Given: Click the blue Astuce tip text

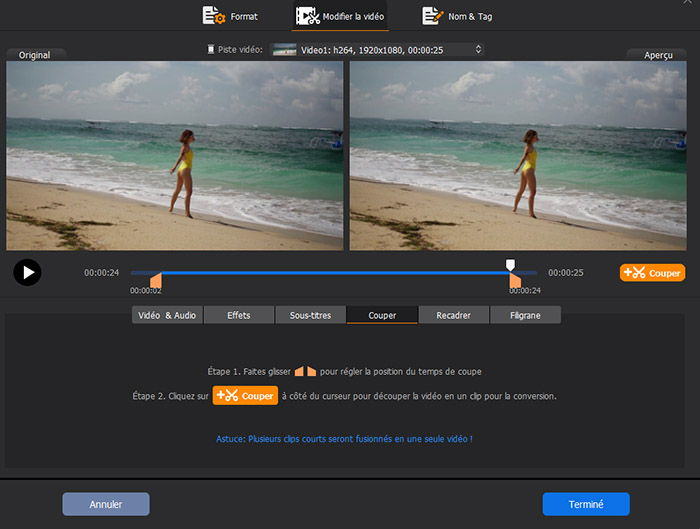Looking at the screenshot, I should point(344,439).
